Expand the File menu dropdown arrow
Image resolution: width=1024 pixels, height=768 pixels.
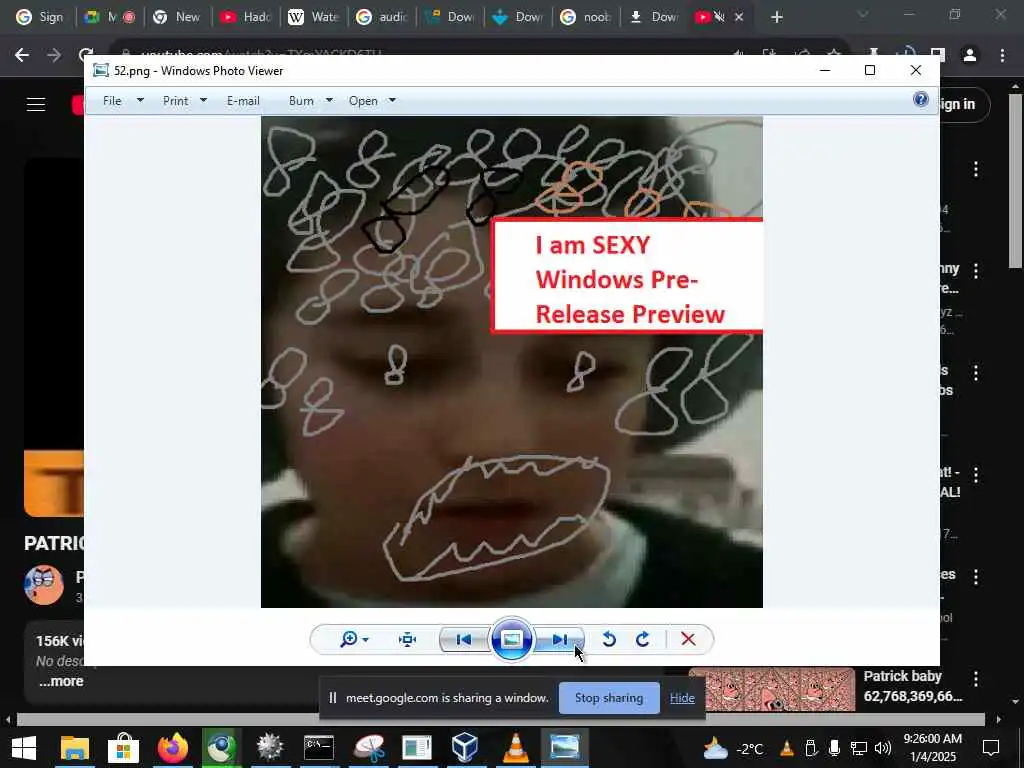(x=140, y=101)
